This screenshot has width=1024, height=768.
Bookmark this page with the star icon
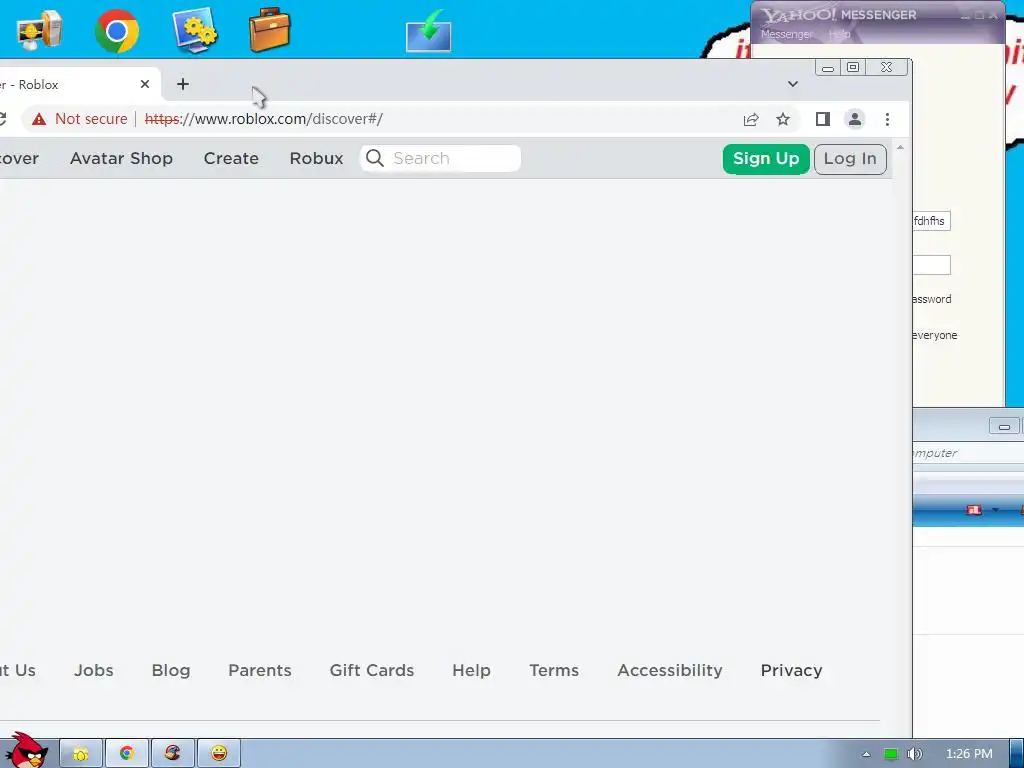point(783,120)
